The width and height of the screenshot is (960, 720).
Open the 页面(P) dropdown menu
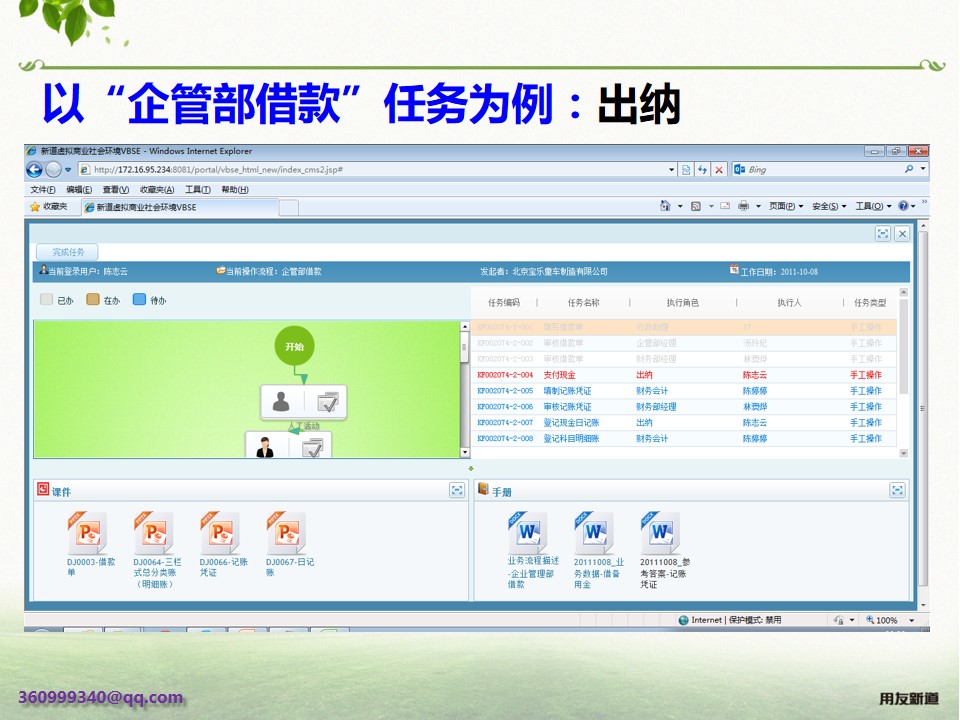[x=786, y=206]
